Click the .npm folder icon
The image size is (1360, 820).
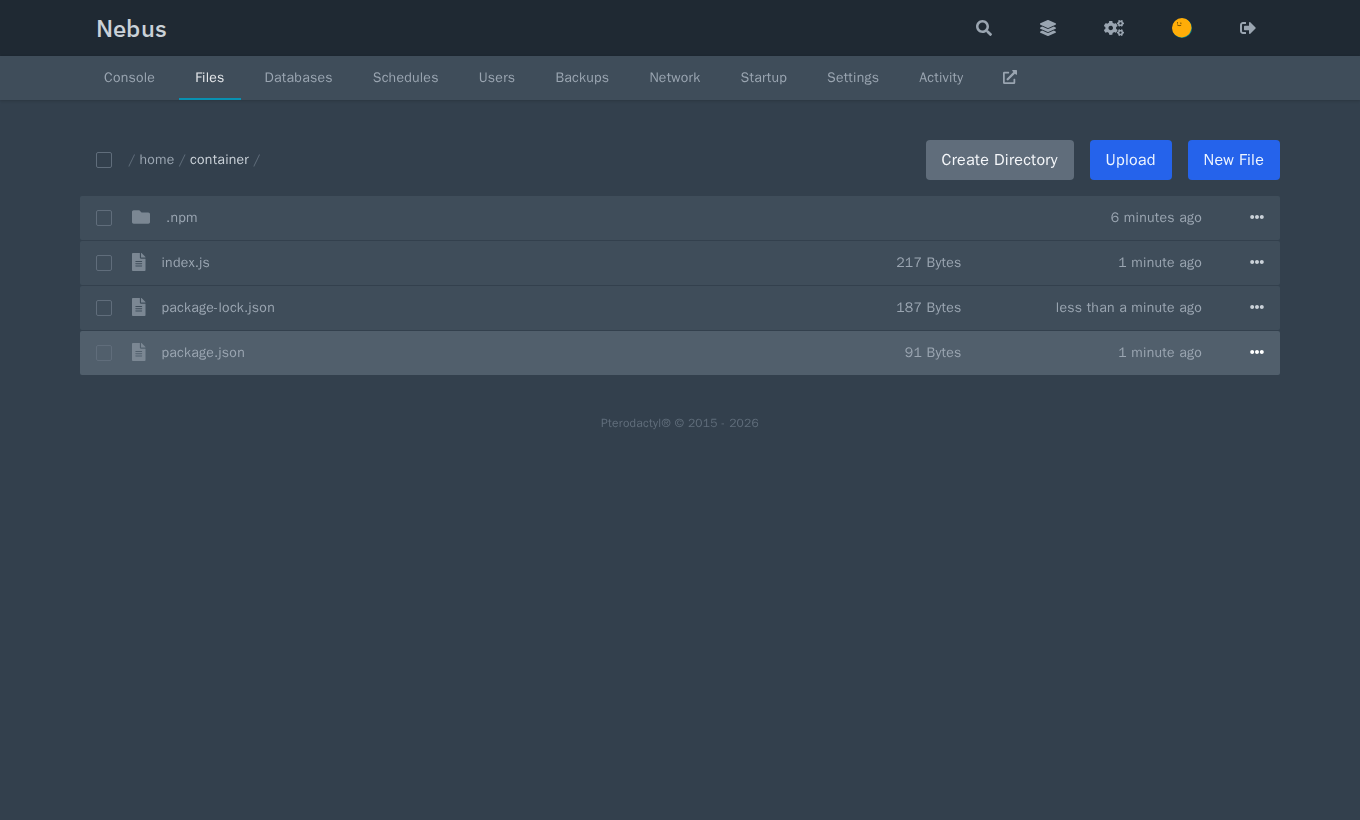click(141, 217)
